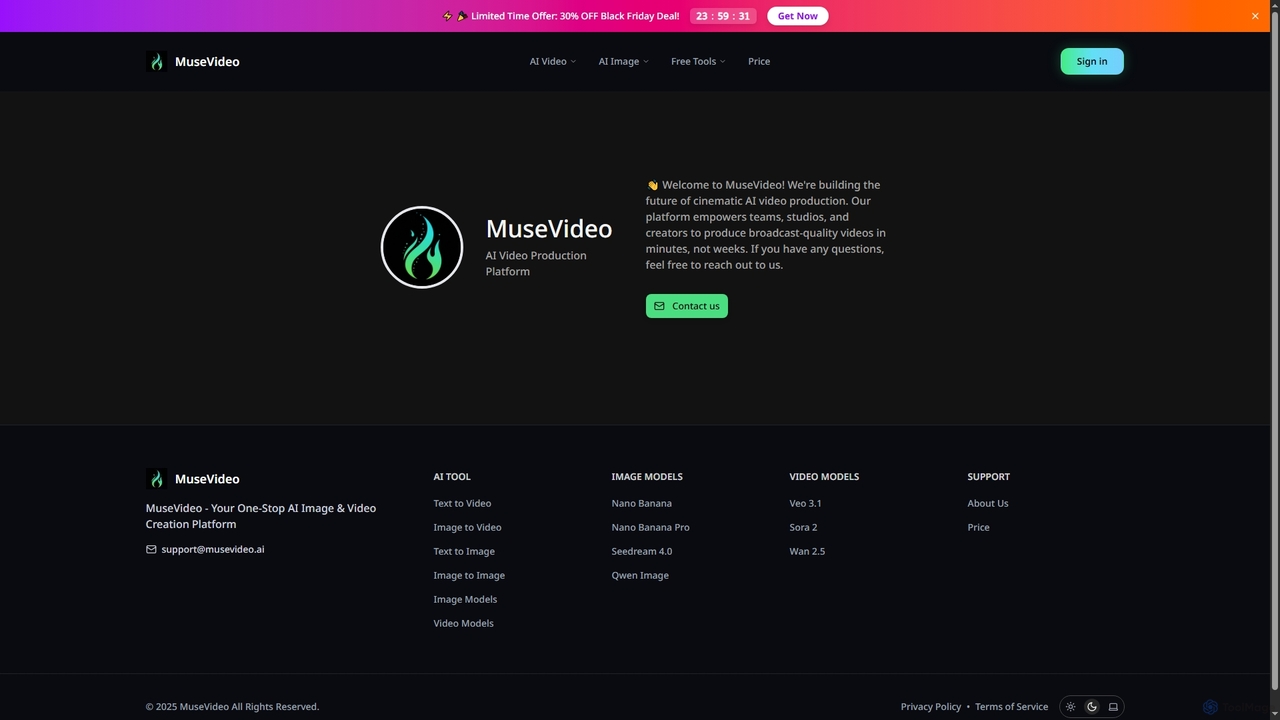Open Text to Video footer link
The image size is (1280, 720).
click(462, 503)
